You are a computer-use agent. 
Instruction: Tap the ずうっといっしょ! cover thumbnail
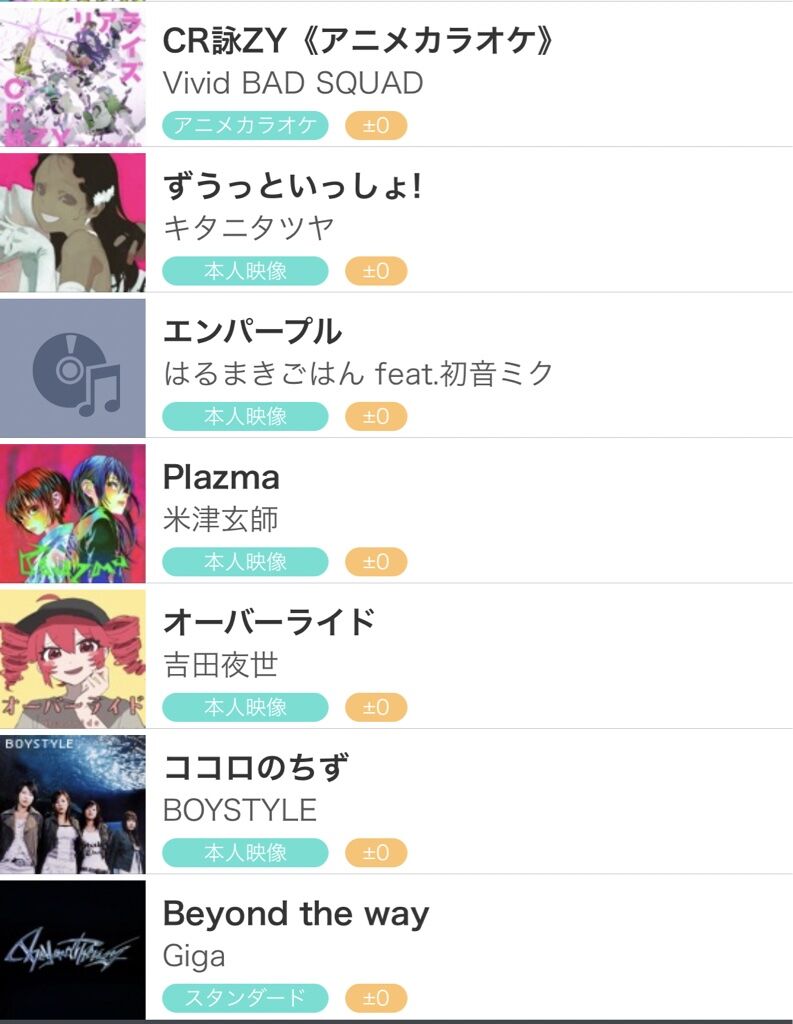coord(72,220)
